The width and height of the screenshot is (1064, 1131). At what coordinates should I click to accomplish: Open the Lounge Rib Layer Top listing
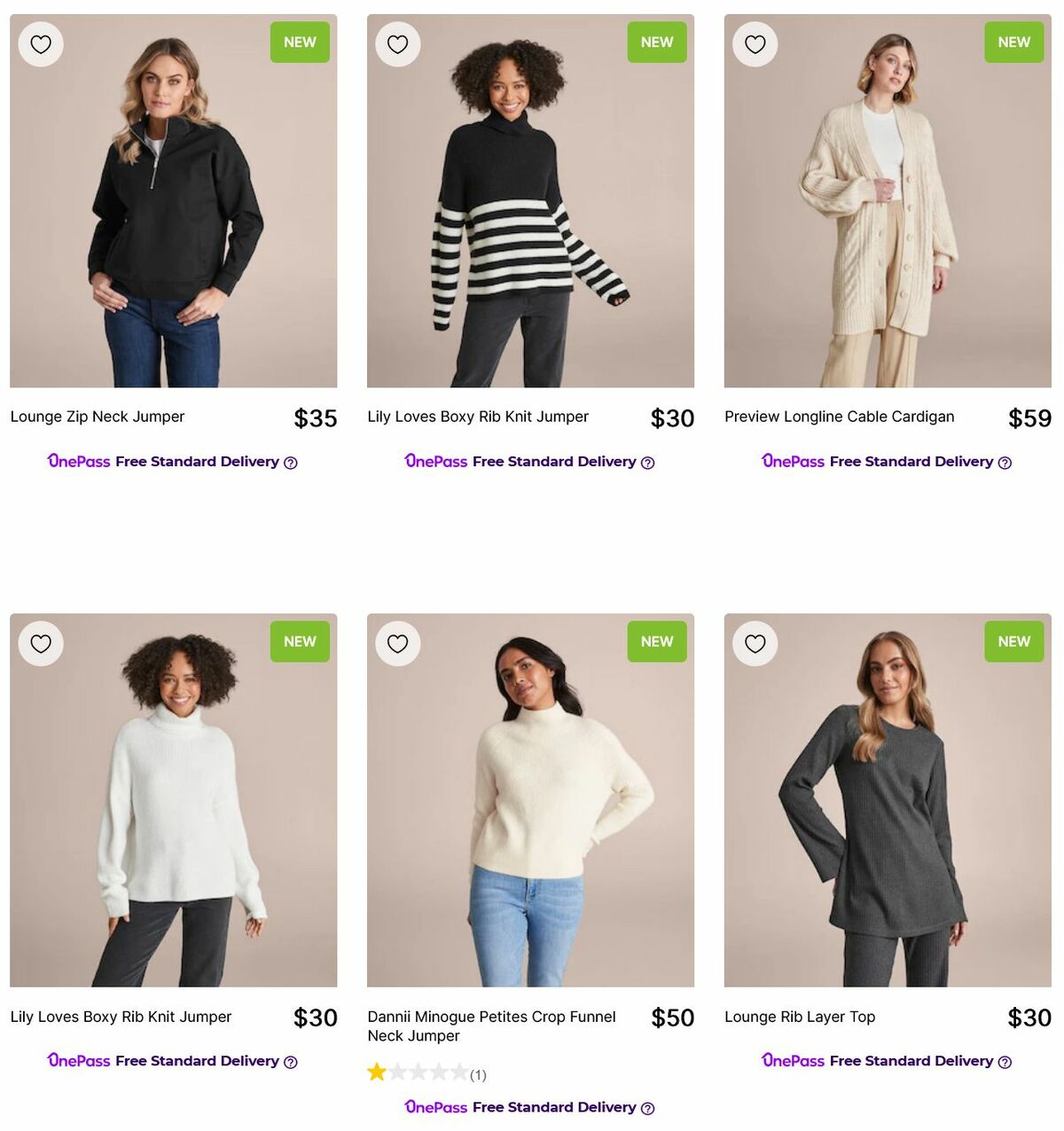799,1017
